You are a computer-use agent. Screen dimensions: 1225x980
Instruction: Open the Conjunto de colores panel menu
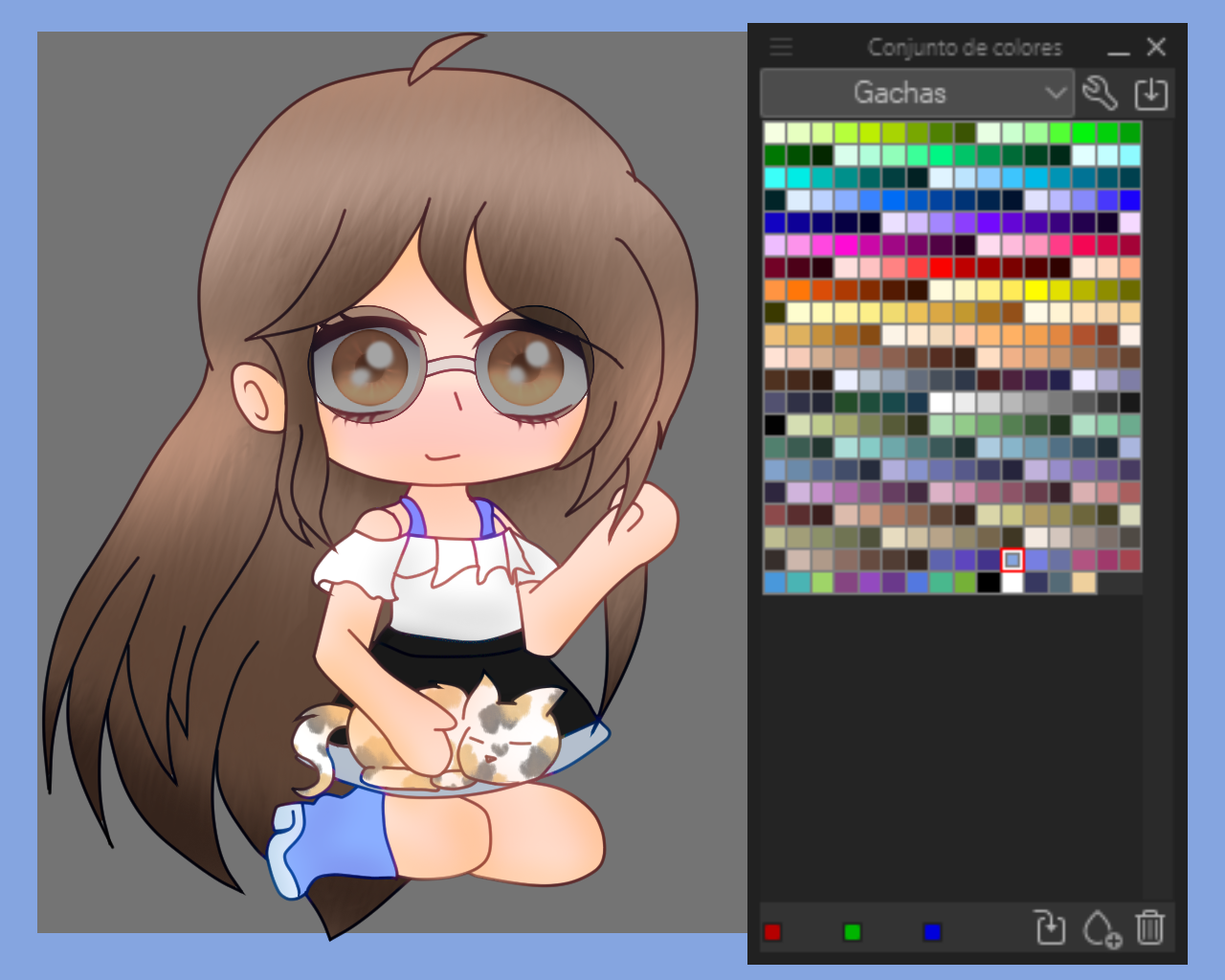point(781,47)
